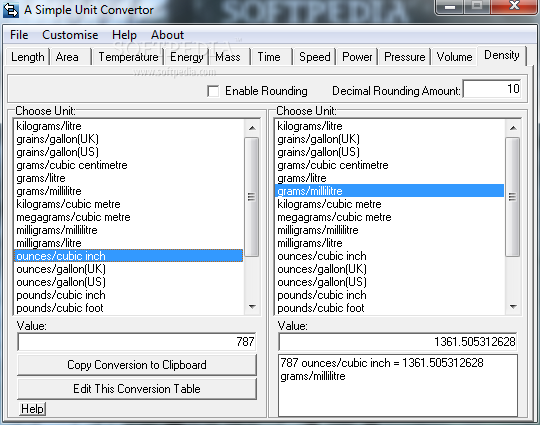This screenshot has height=425, width=540.
Task: Open the File menu
Action: [x=19, y=35]
